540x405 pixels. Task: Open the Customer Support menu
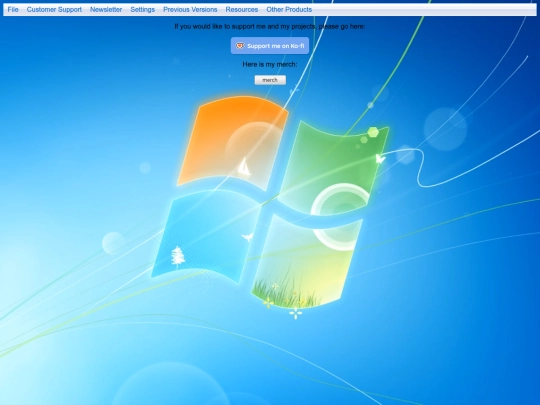coord(54,10)
